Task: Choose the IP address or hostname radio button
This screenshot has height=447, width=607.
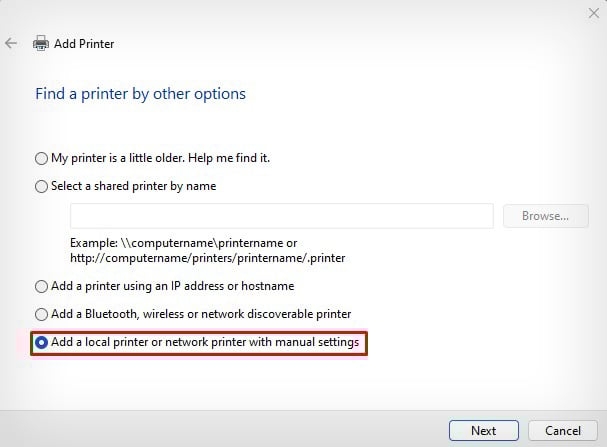Action: [41, 286]
